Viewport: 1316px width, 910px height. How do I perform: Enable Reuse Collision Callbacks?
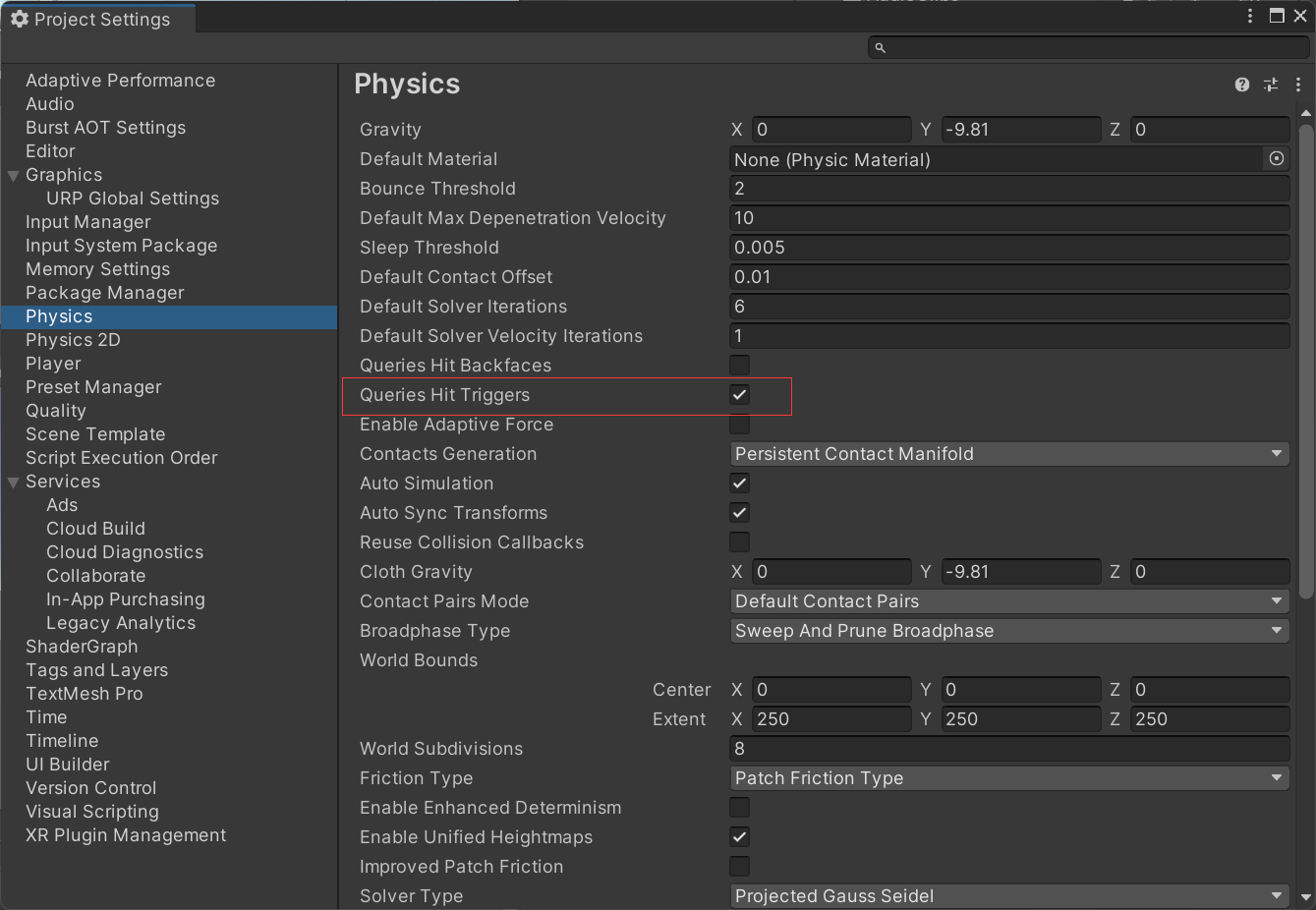click(739, 541)
